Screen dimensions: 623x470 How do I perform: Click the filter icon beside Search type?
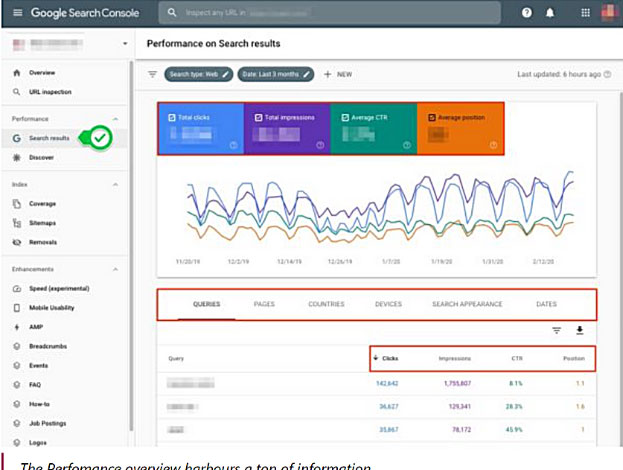pos(152,74)
